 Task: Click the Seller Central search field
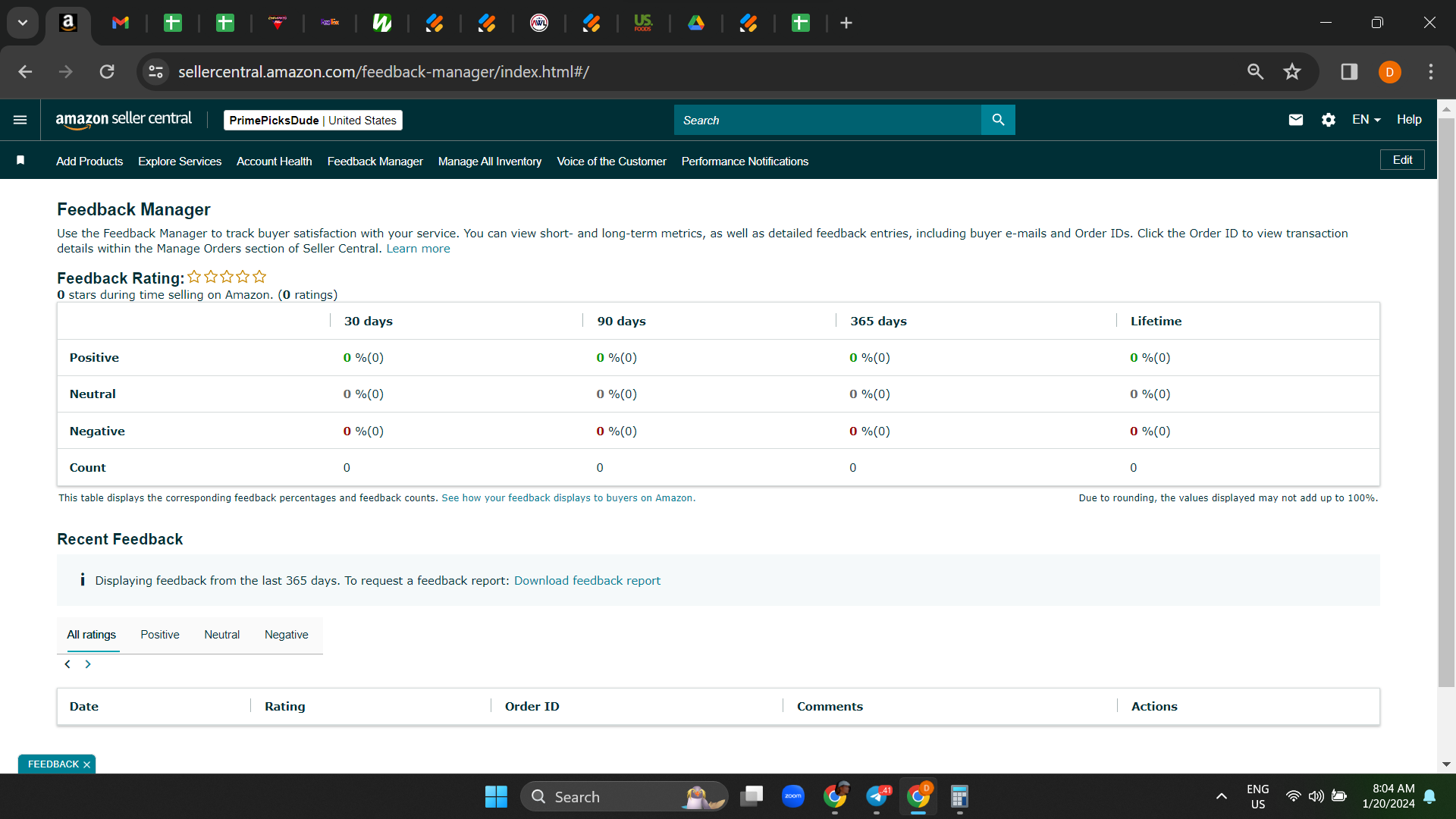[827, 120]
